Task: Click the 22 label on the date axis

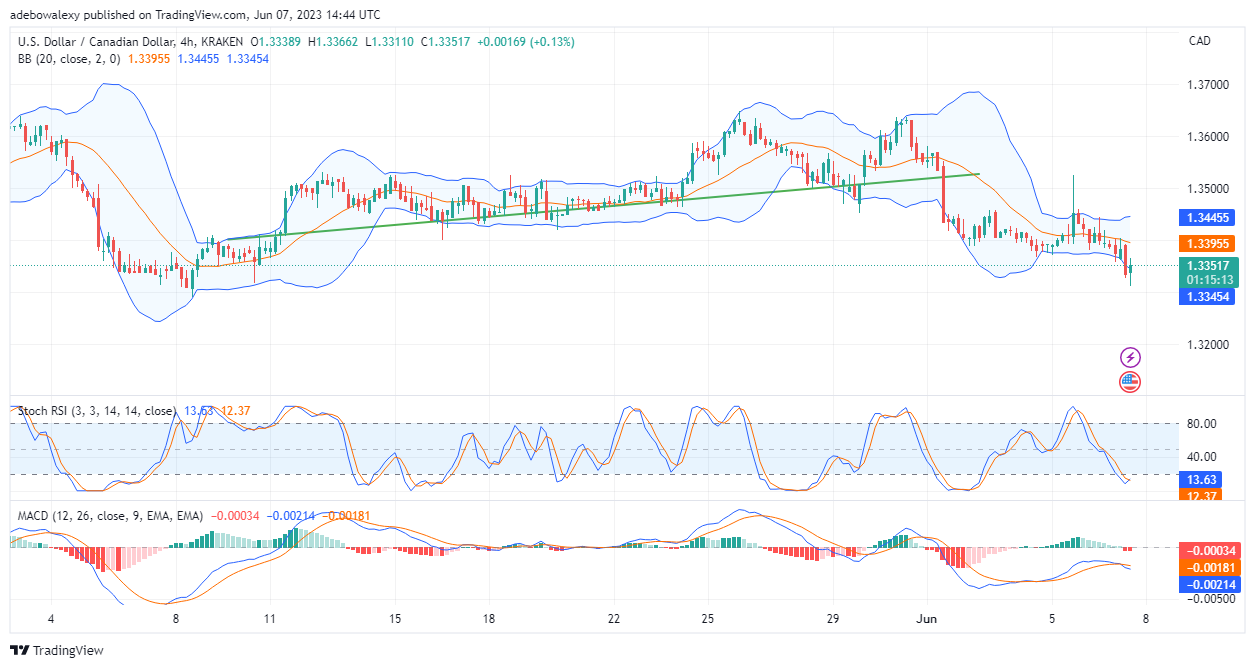Action: (x=614, y=619)
